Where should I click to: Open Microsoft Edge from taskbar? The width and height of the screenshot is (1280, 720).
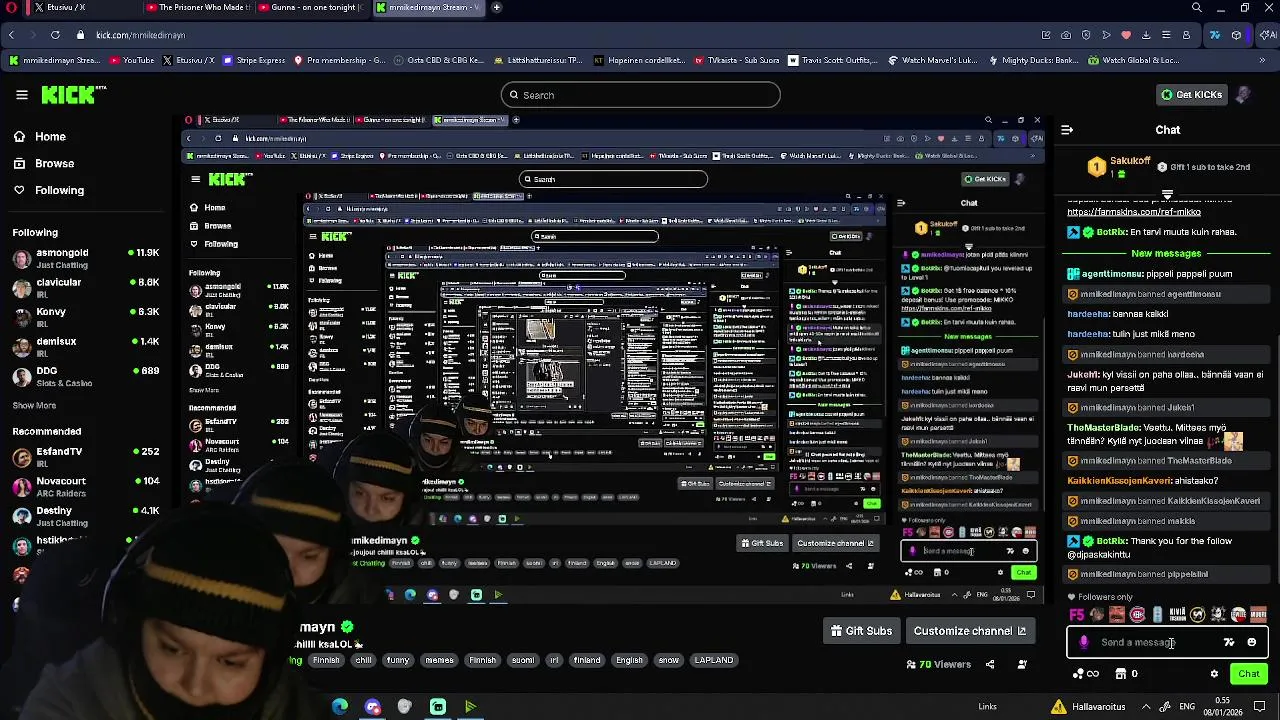coord(340,707)
